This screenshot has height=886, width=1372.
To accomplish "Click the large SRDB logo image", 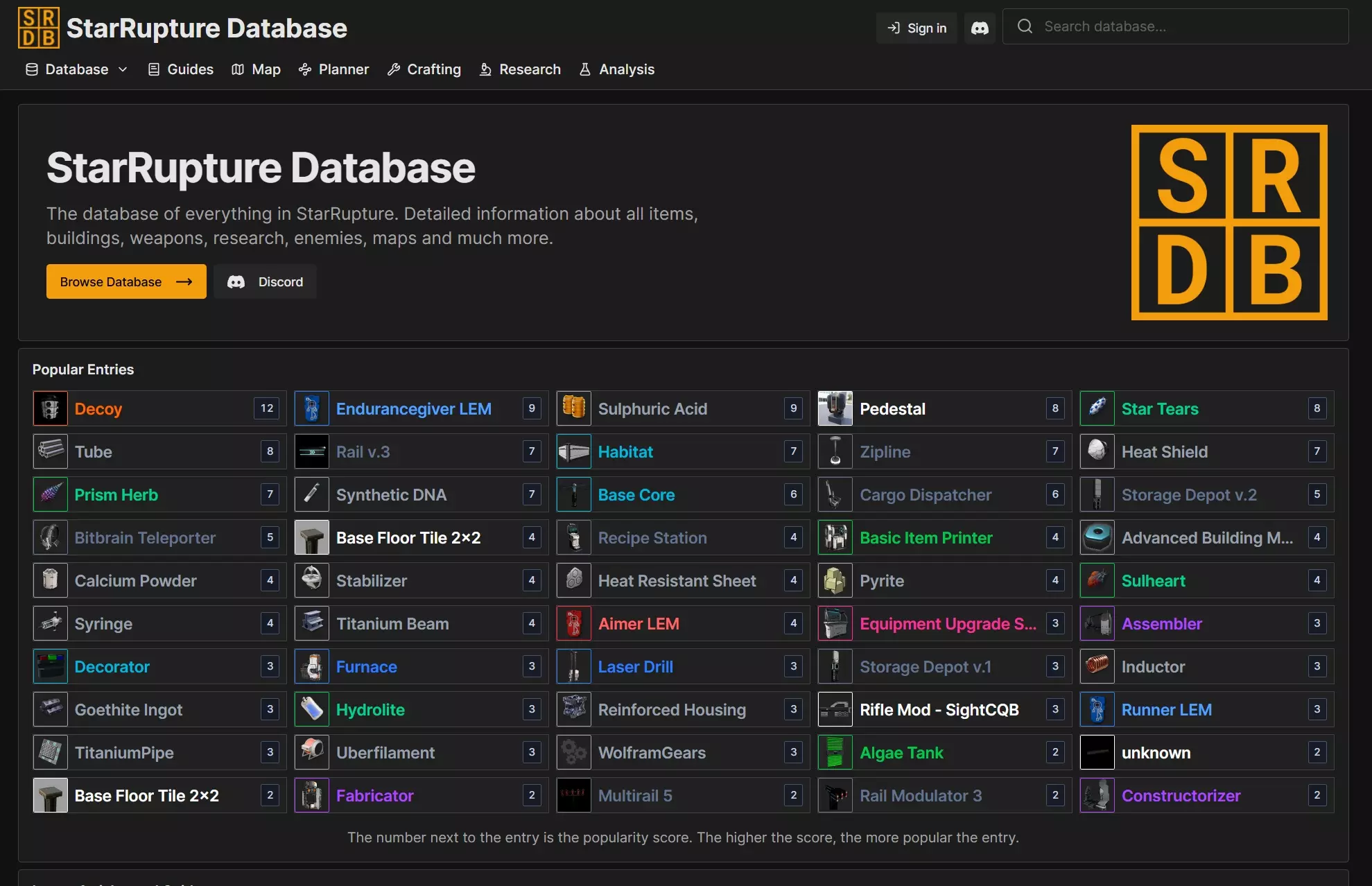I will point(1229,223).
